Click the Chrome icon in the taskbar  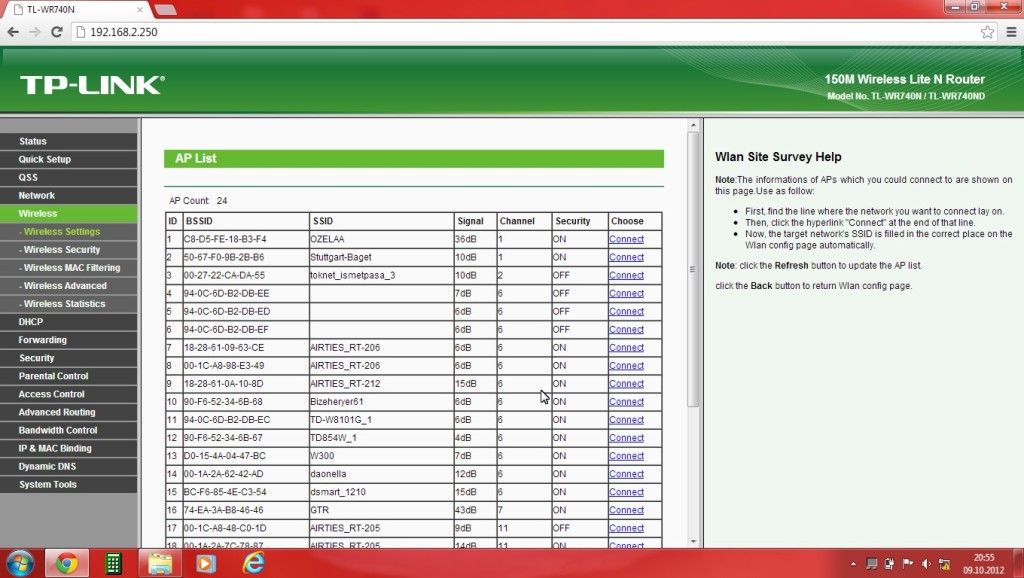tap(66, 563)
